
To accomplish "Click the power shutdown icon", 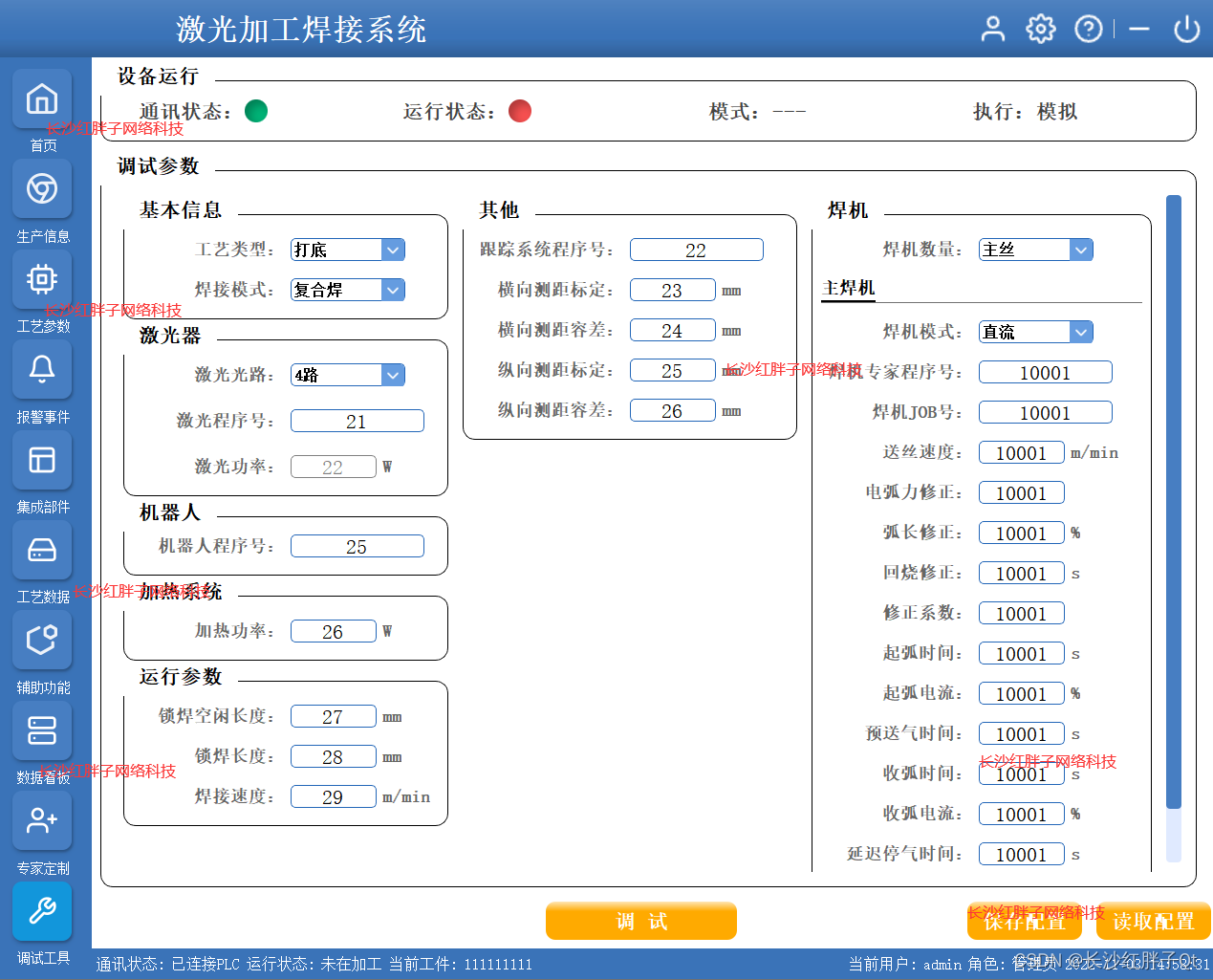I will (x=1187, y=29).
